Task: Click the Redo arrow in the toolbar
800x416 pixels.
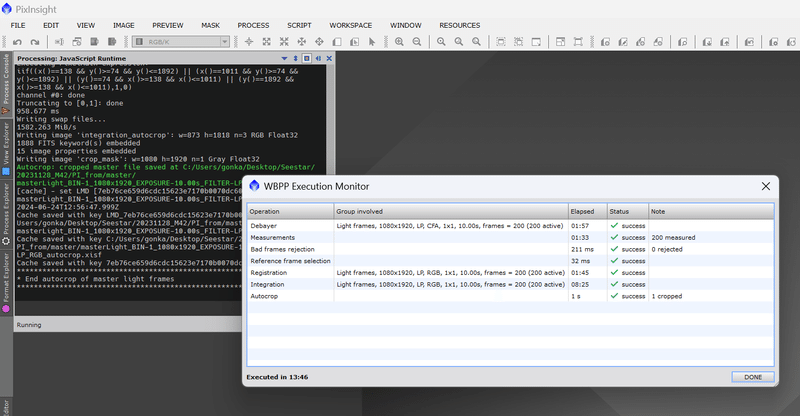Action: 35,42
